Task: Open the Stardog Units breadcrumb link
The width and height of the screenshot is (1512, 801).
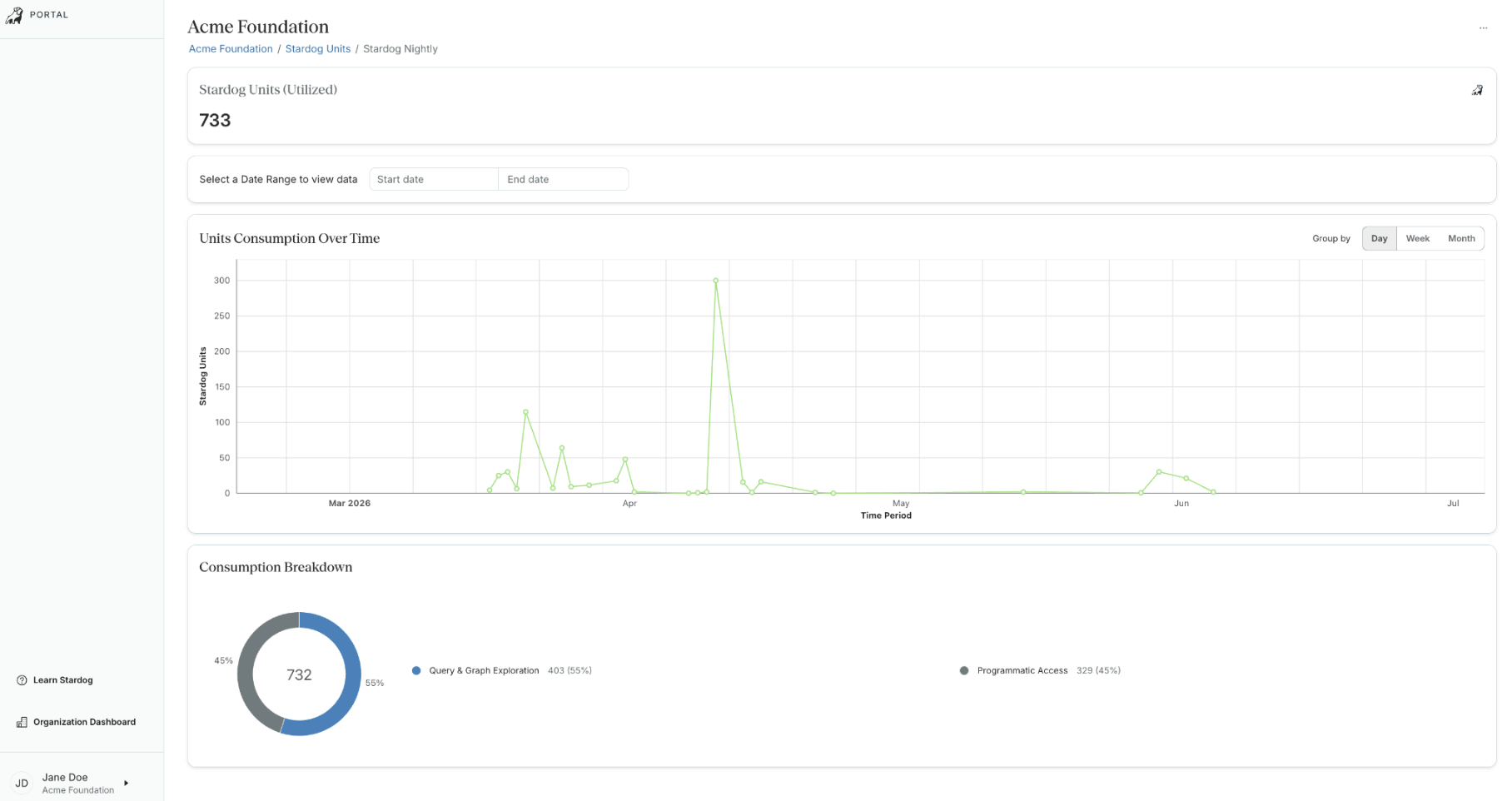Action: [318, 49]
